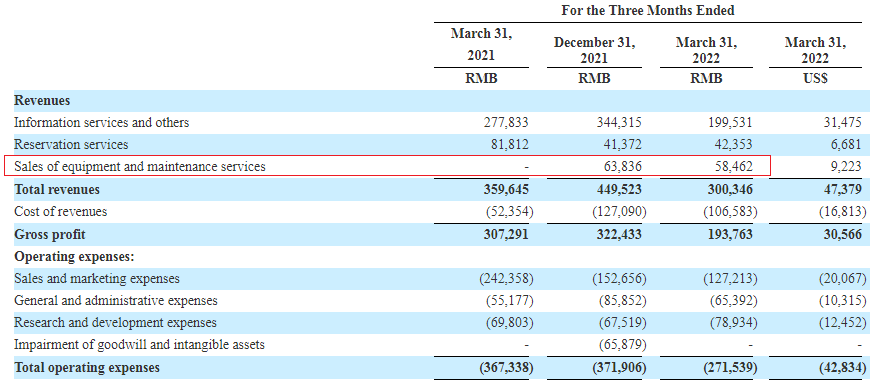Click the Reservation services row label

tap(71, 145)
